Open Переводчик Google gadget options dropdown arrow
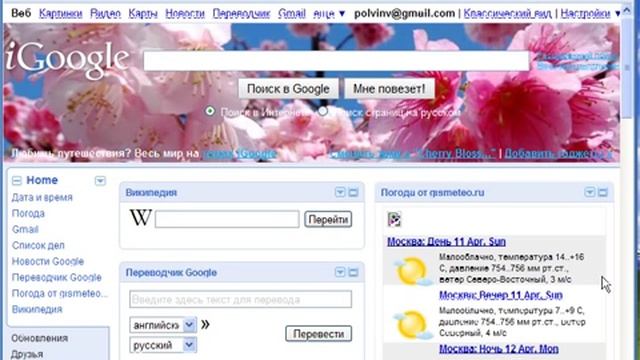Screen dimensions: 640x360 (x=340, y=272)
